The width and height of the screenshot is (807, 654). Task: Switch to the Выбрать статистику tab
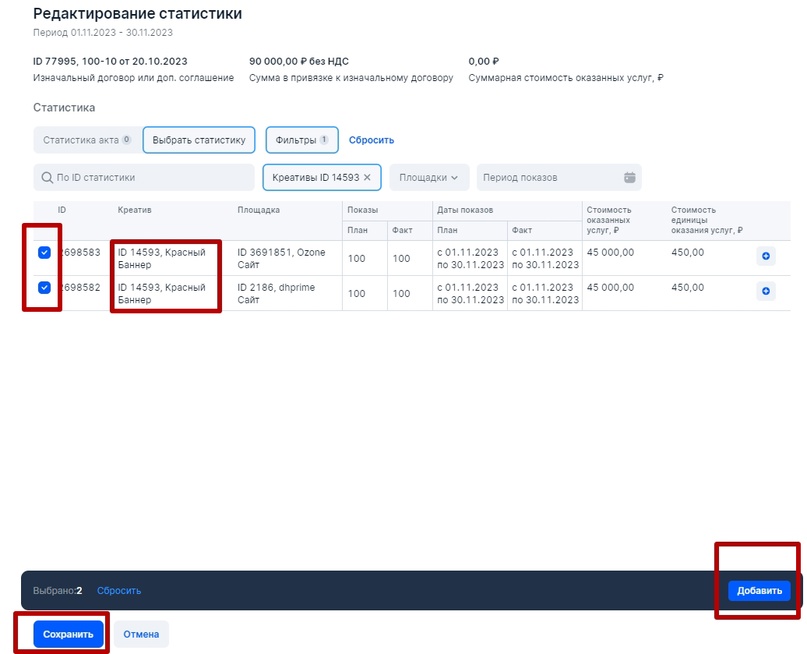[x=199, y=140]
